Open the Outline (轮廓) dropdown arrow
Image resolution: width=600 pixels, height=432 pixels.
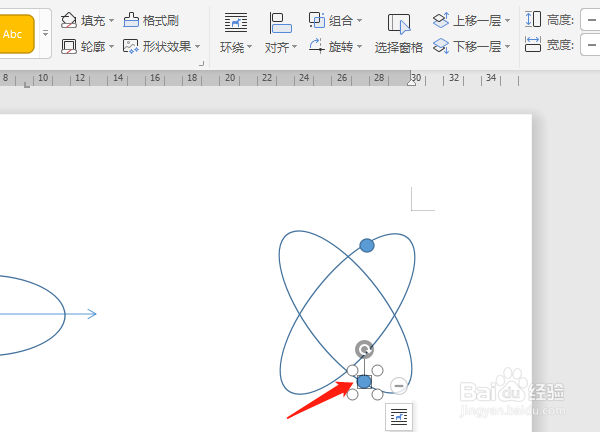[111, 47]
